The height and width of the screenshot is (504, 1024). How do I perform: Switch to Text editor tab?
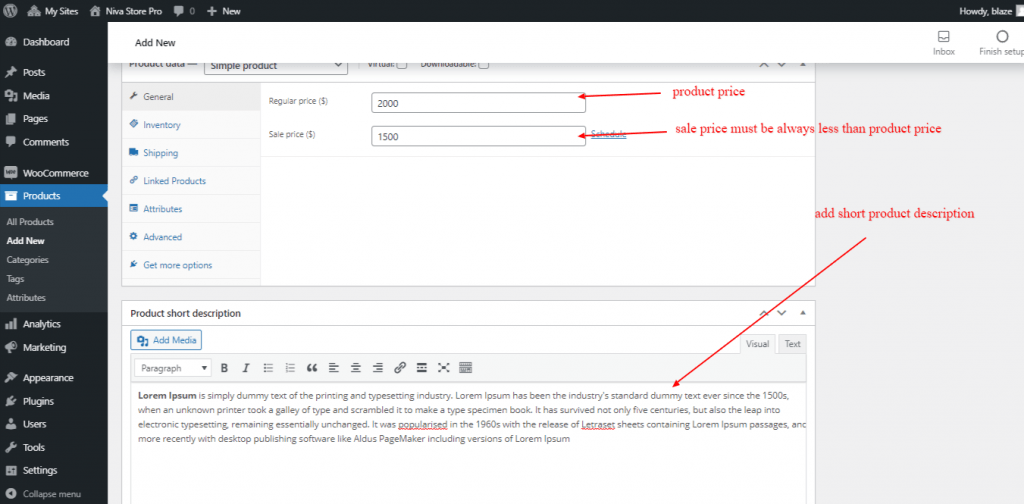(x=792, y=344)
